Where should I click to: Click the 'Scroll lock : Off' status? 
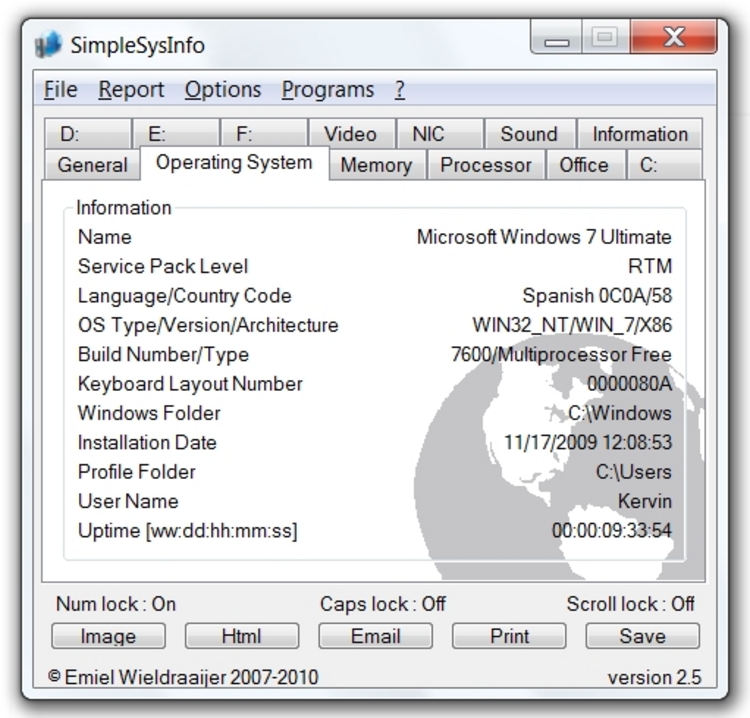[630, 604]
